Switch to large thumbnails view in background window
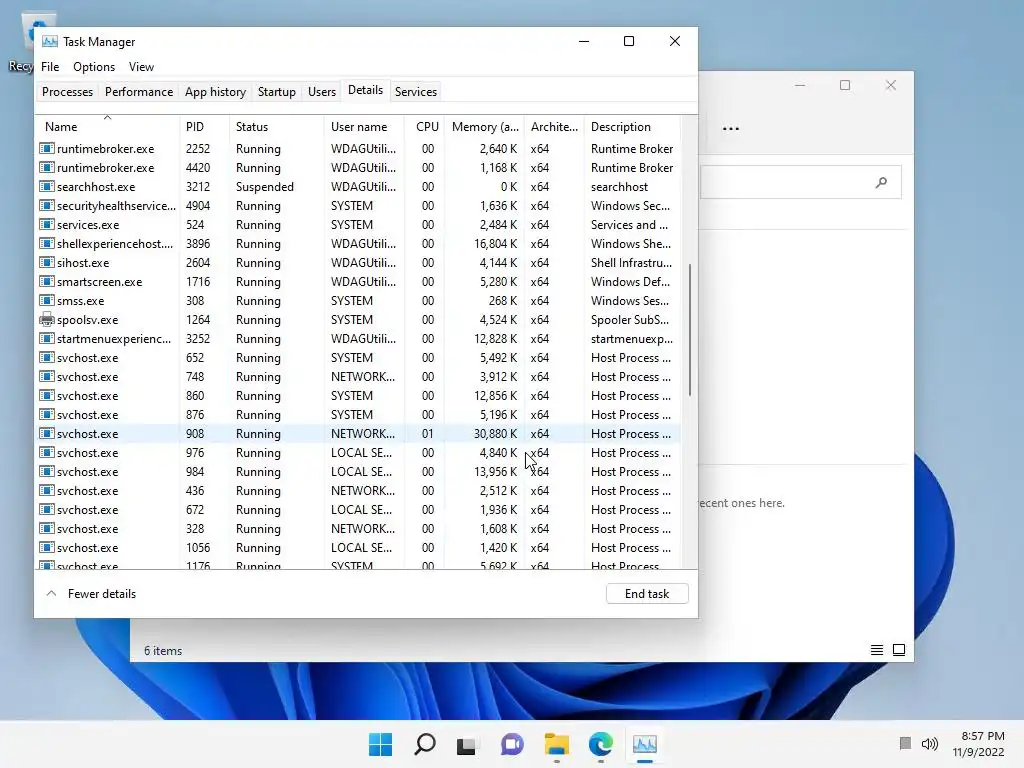Image resolution: width=1024 pixels, height=768 pixels. 899,650
